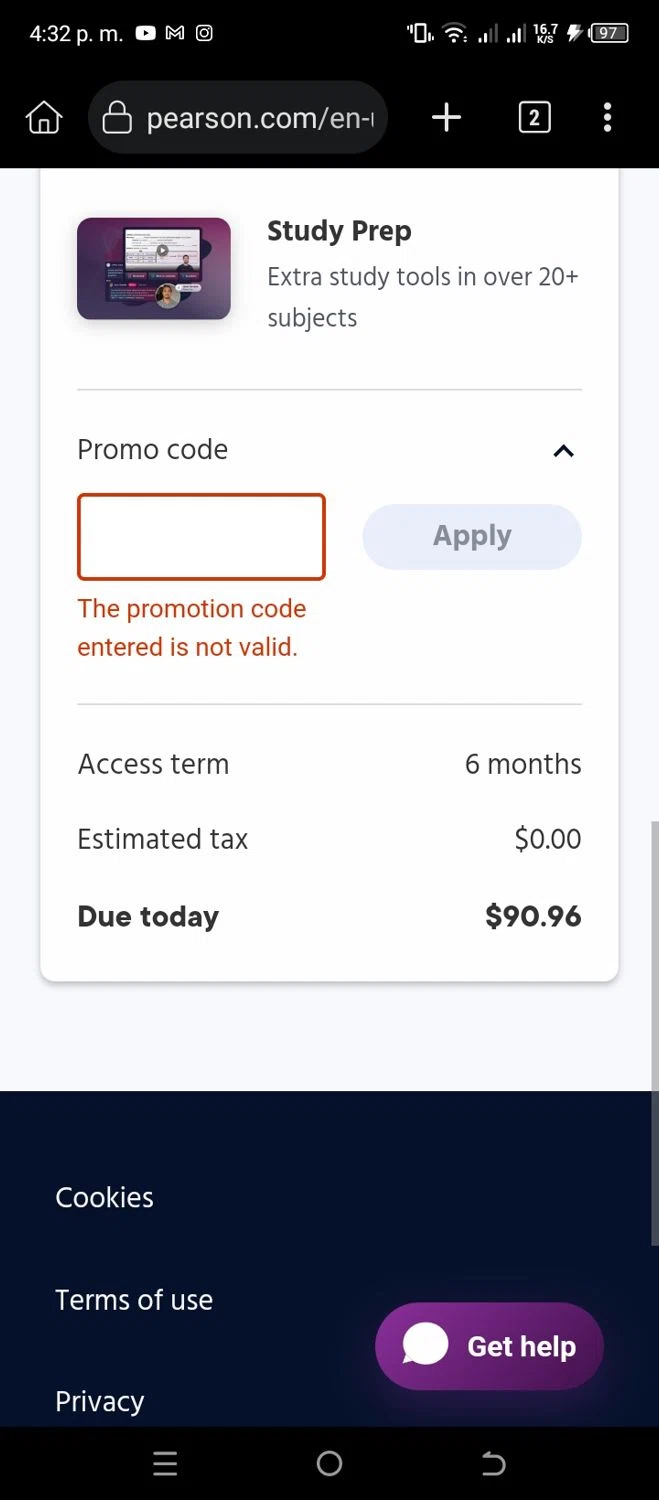
Task: Open the Cookies footer link
Action: pos(104,1197)
